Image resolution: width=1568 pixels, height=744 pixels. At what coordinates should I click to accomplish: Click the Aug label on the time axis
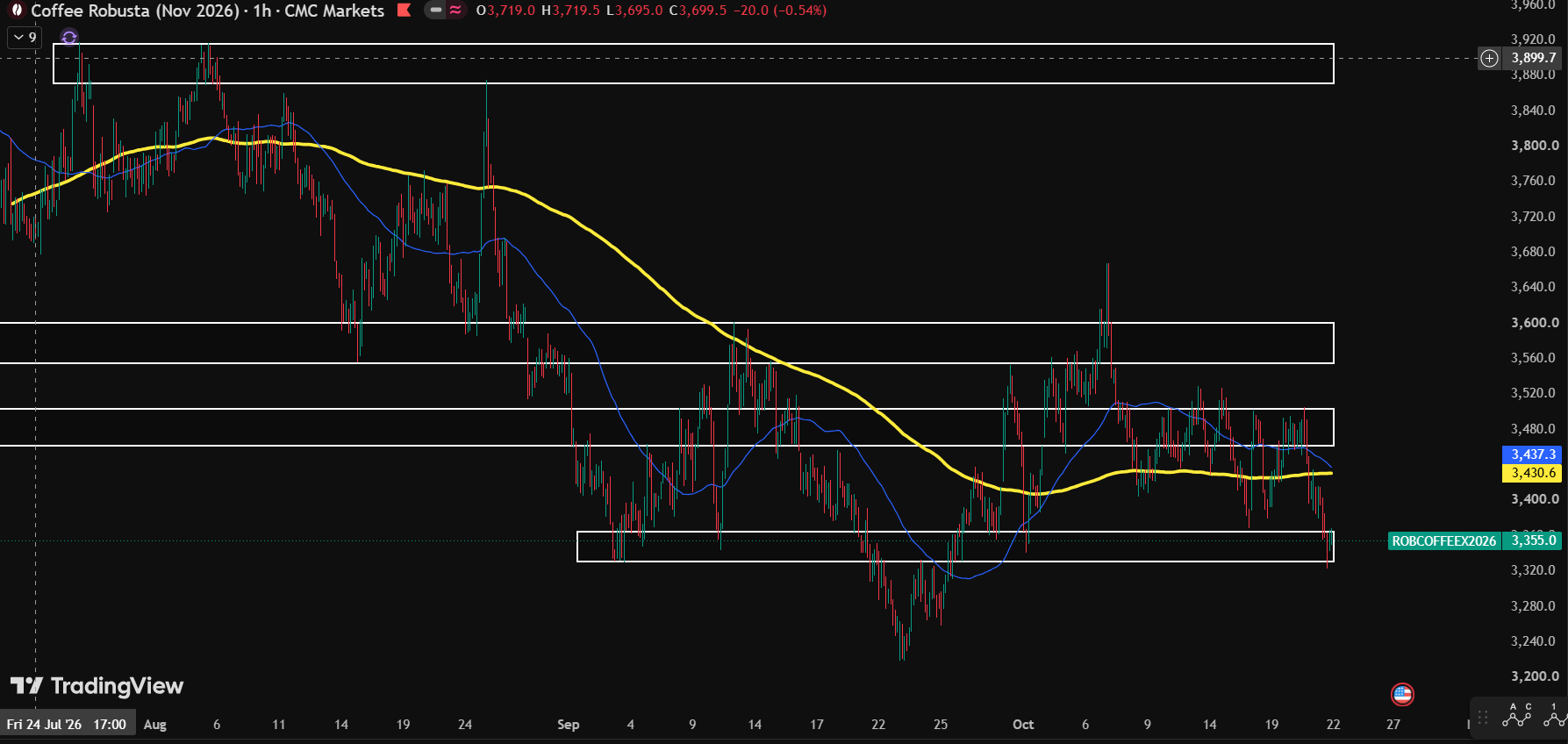(155, 725)
